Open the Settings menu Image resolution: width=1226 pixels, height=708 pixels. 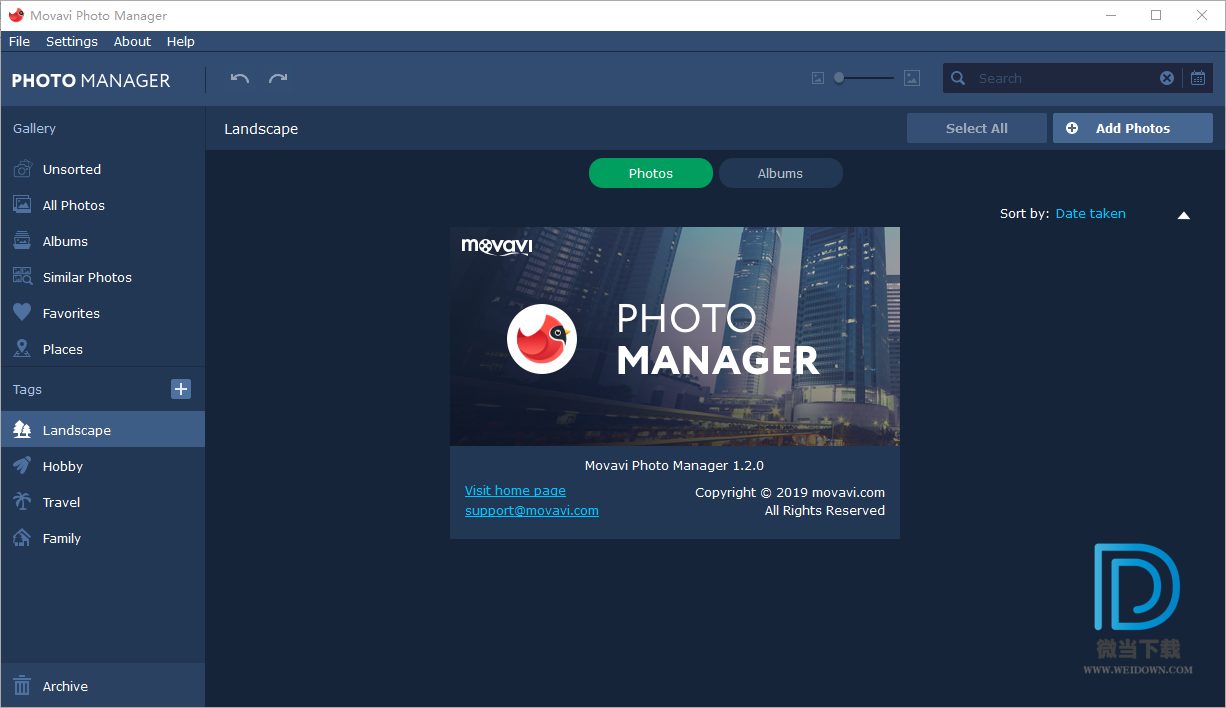72,41
